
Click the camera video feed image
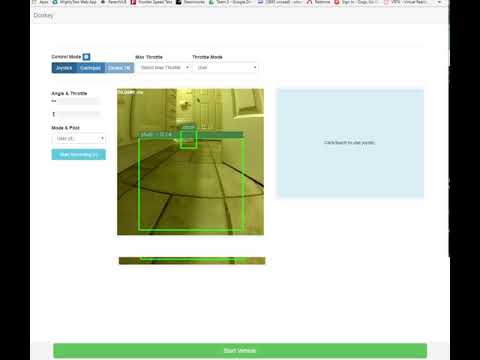click(x=190, y=162)
